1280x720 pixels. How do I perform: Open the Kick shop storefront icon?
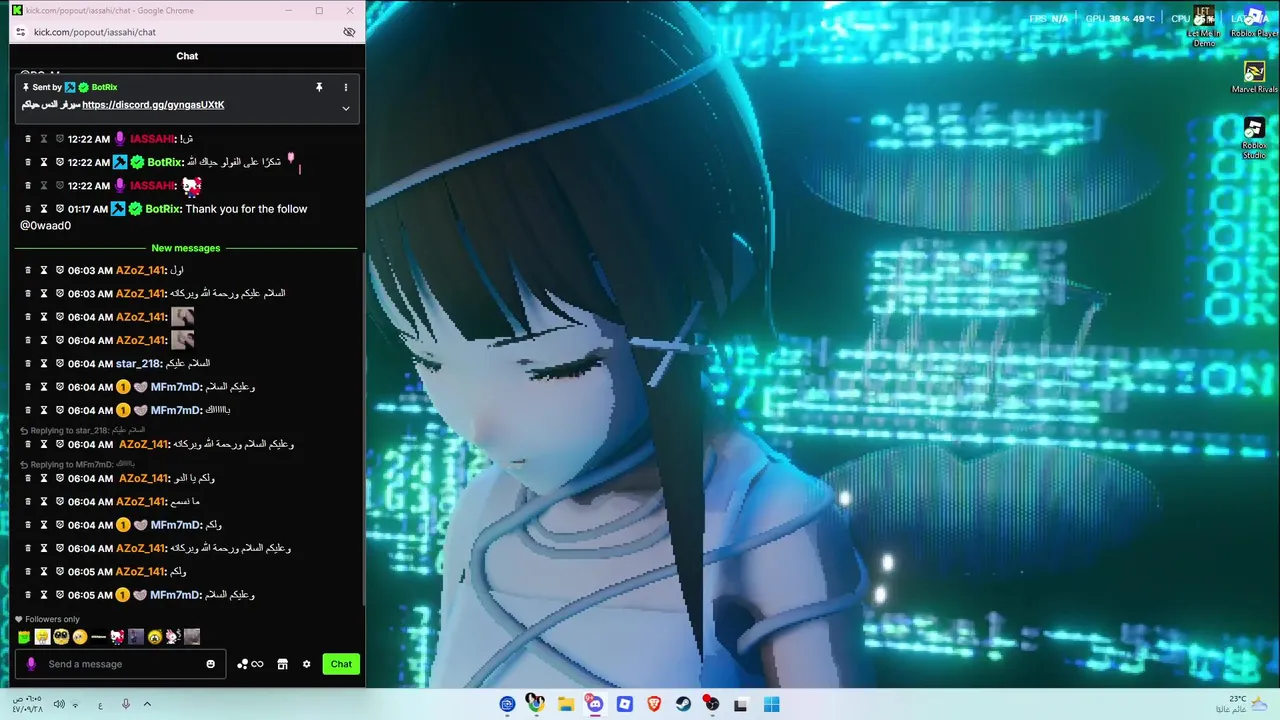point(282,664)
